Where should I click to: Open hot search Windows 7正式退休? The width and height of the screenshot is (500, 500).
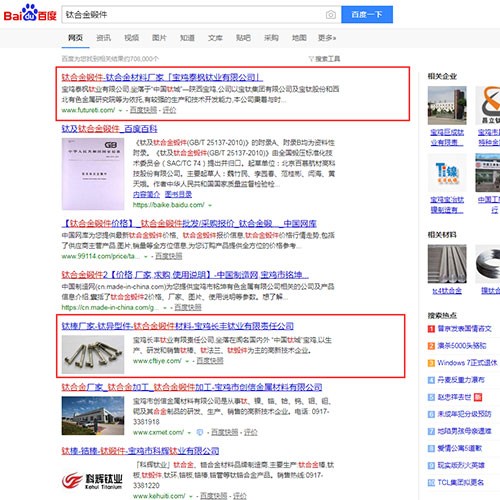click(467, 363)
